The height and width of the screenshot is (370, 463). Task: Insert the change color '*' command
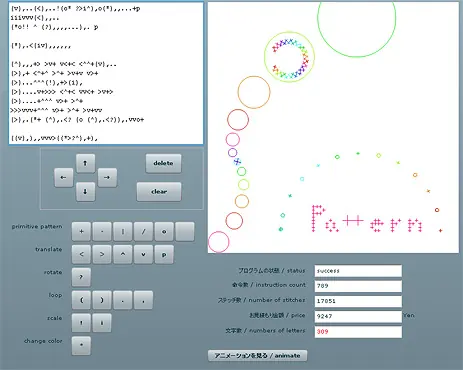click(x=81, y=346)
